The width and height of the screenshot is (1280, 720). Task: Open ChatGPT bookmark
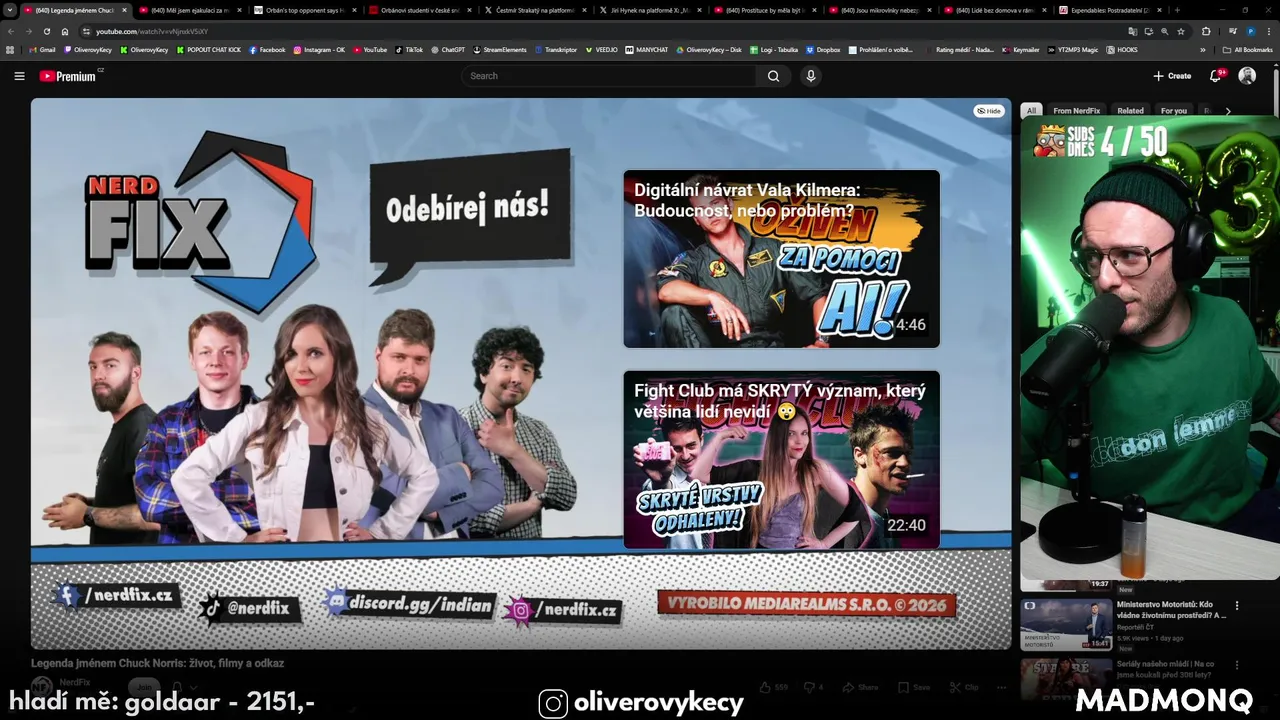pyautogui.click(x=447, y=49)
